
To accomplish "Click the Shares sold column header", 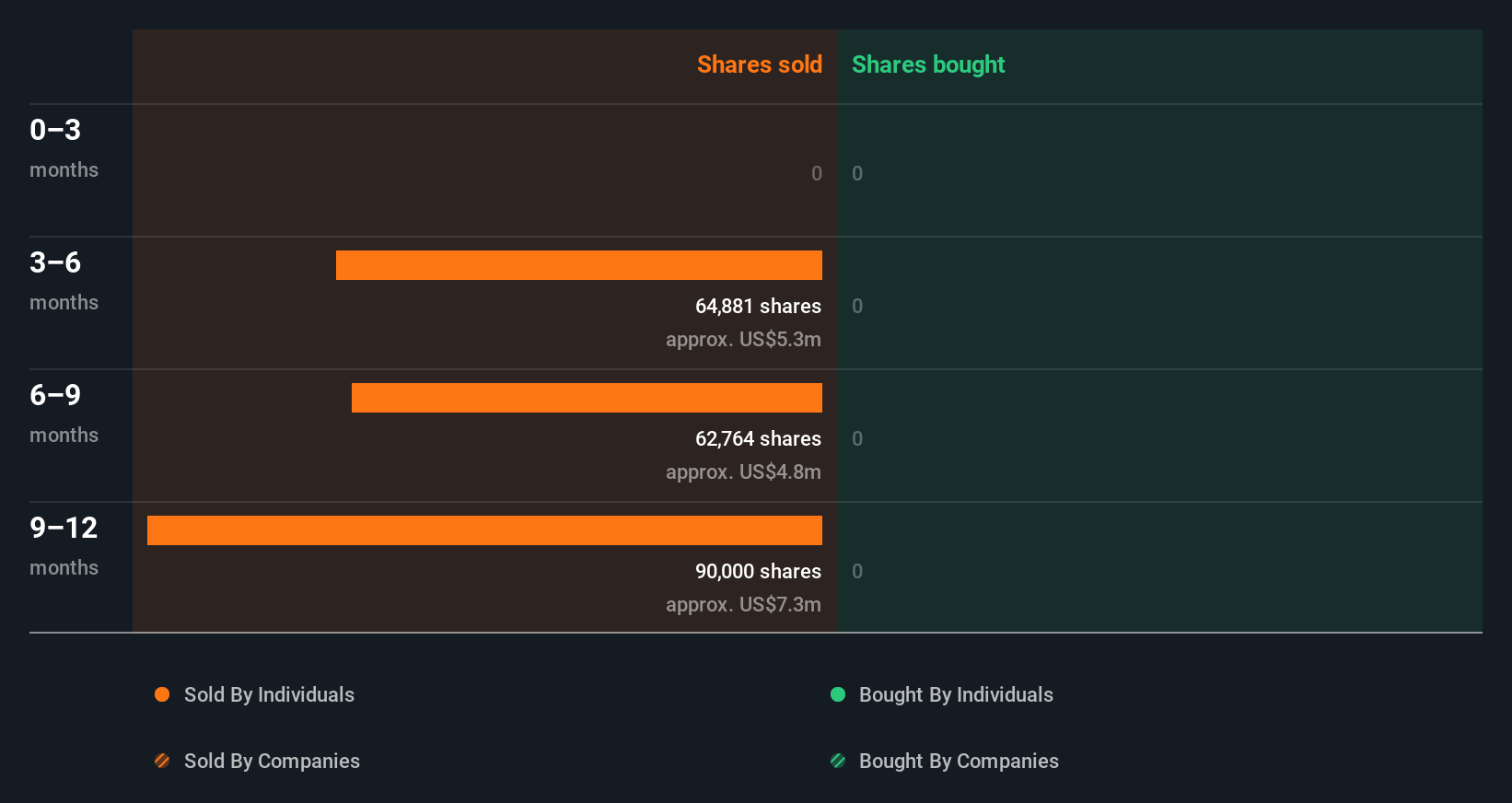I will pos(760,64).
